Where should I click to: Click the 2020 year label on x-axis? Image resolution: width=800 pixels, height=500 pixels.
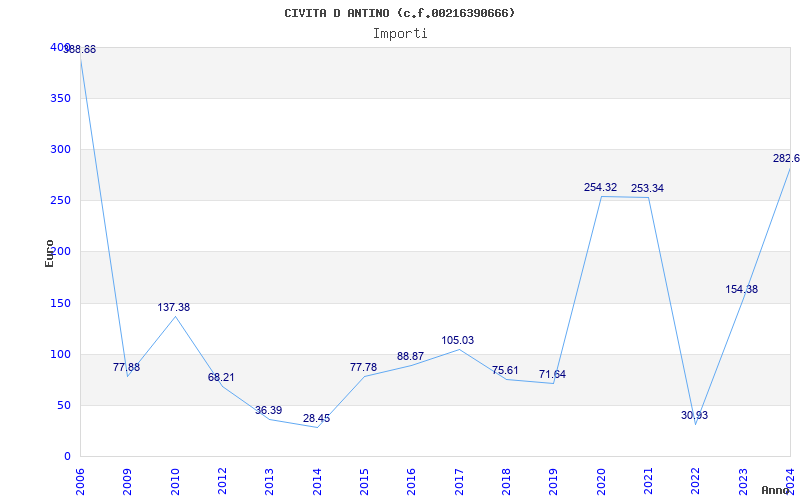pos(601,480)
